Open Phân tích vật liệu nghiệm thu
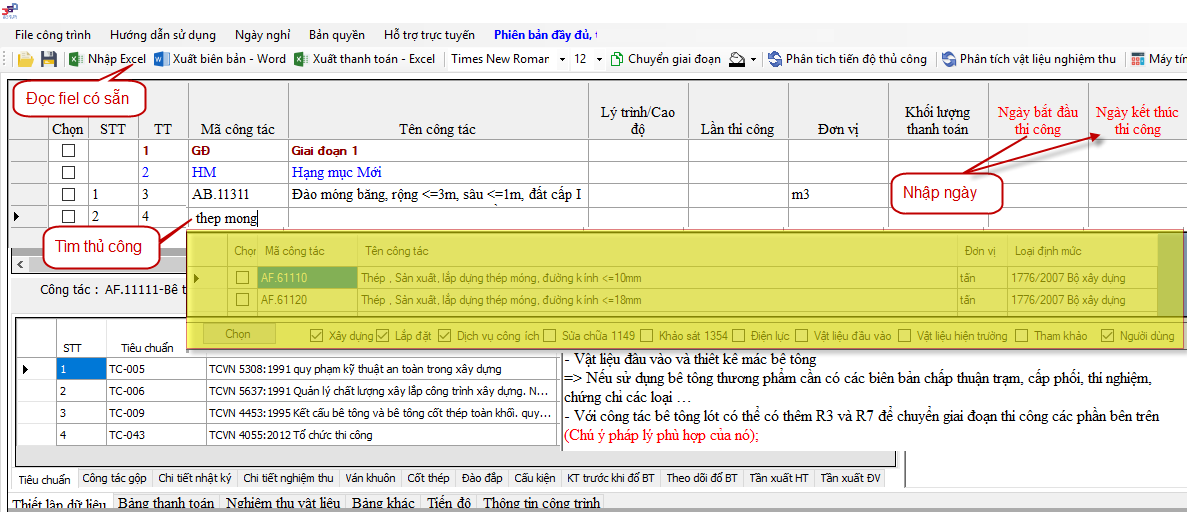This screenshot has height=512, width=1187. [x=1029, y=59]
